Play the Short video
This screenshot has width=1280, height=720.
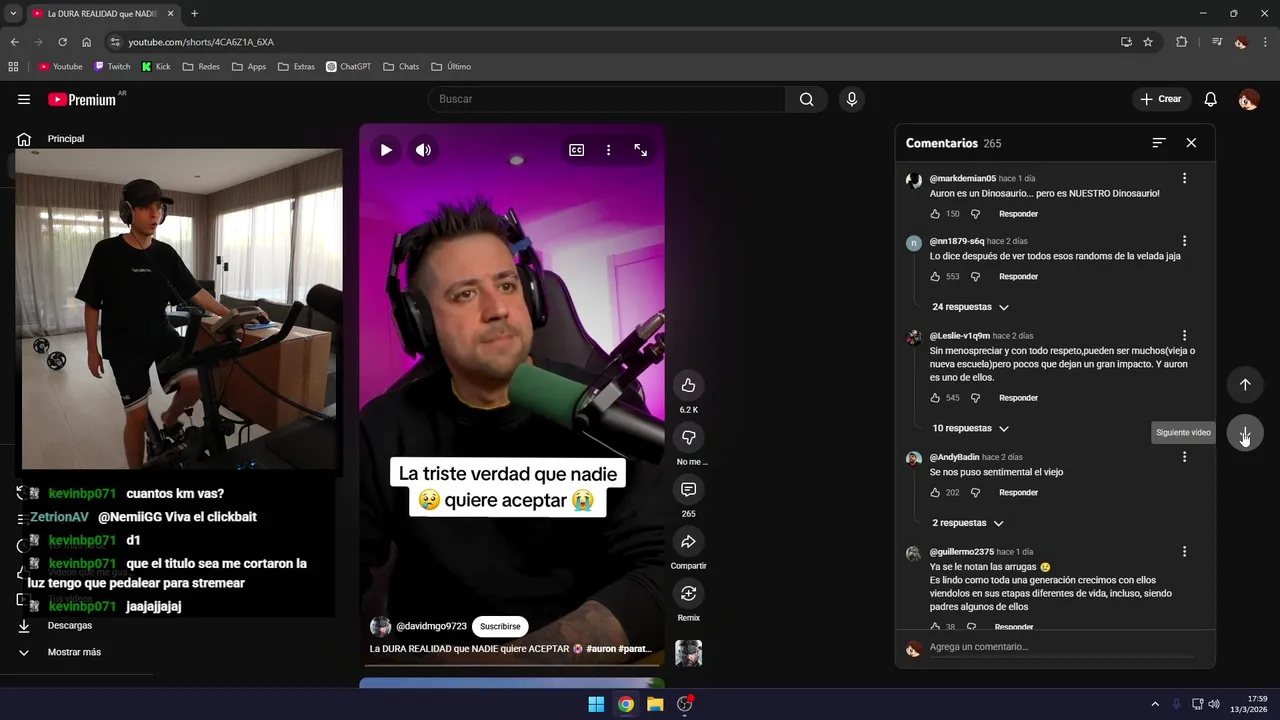tap(386, 150)
